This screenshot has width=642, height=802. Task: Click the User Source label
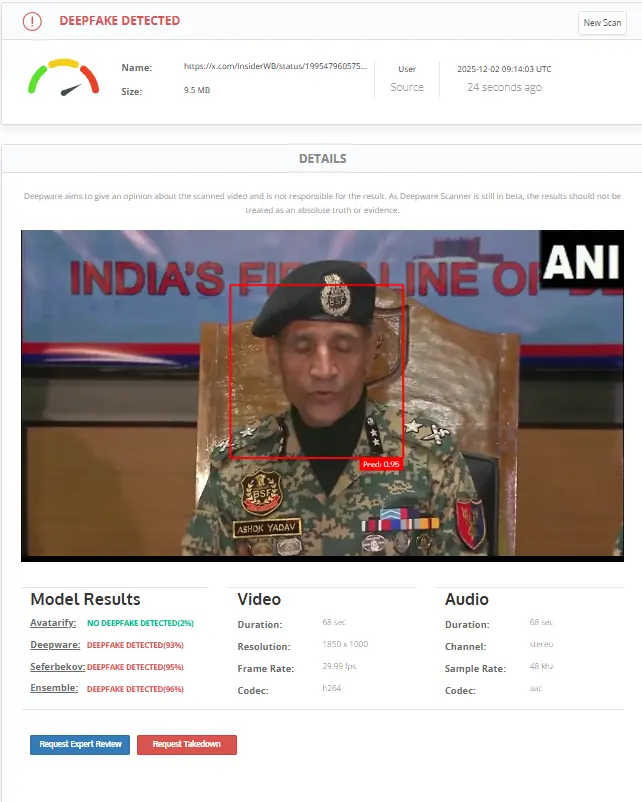407,79
